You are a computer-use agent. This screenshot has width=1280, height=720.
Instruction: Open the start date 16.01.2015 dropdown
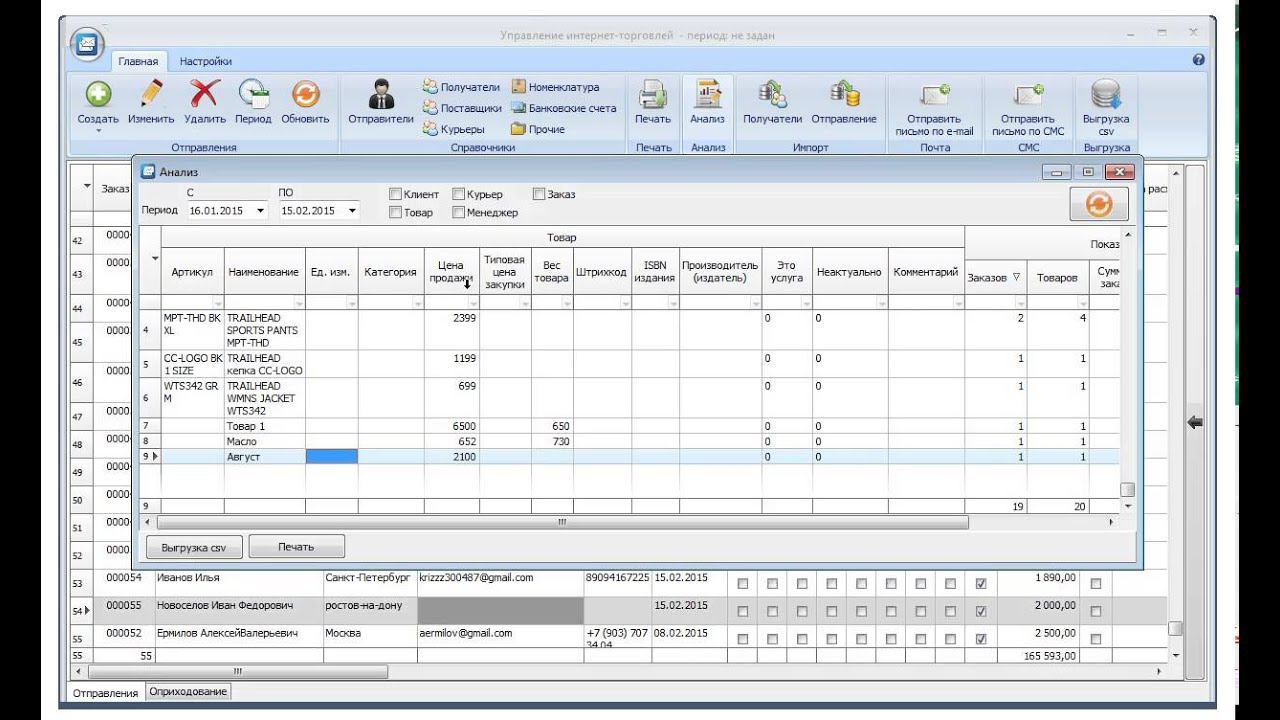(261, 211)
